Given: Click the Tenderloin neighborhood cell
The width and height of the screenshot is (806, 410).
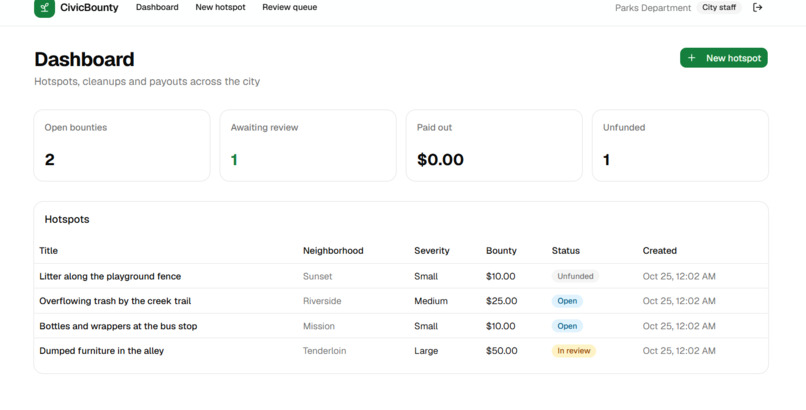Looking at the screenshot, I should pos(324,351).
